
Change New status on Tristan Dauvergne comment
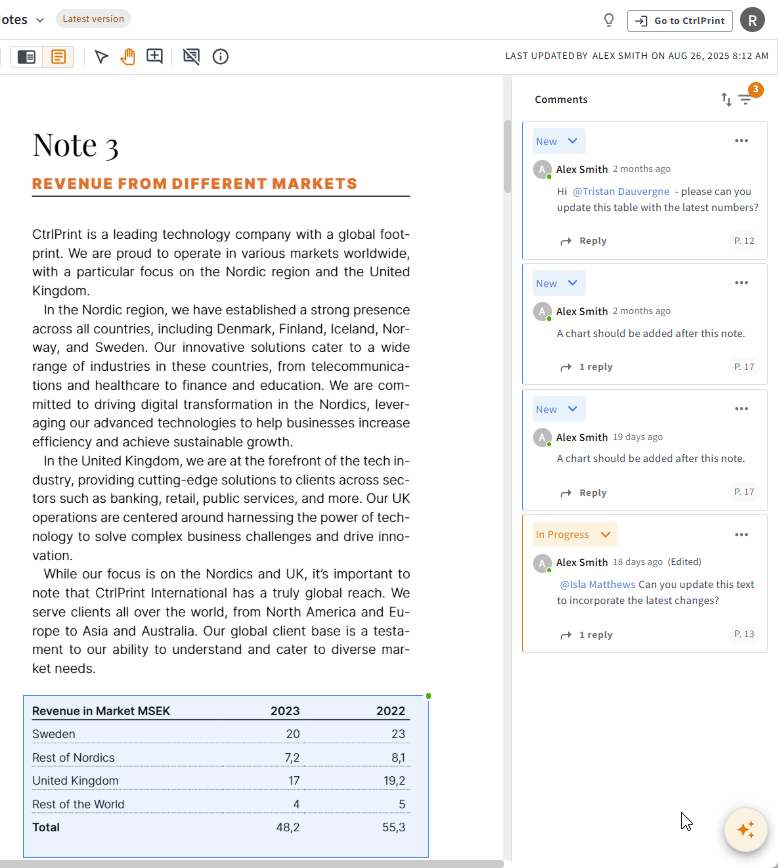point(559,141)
